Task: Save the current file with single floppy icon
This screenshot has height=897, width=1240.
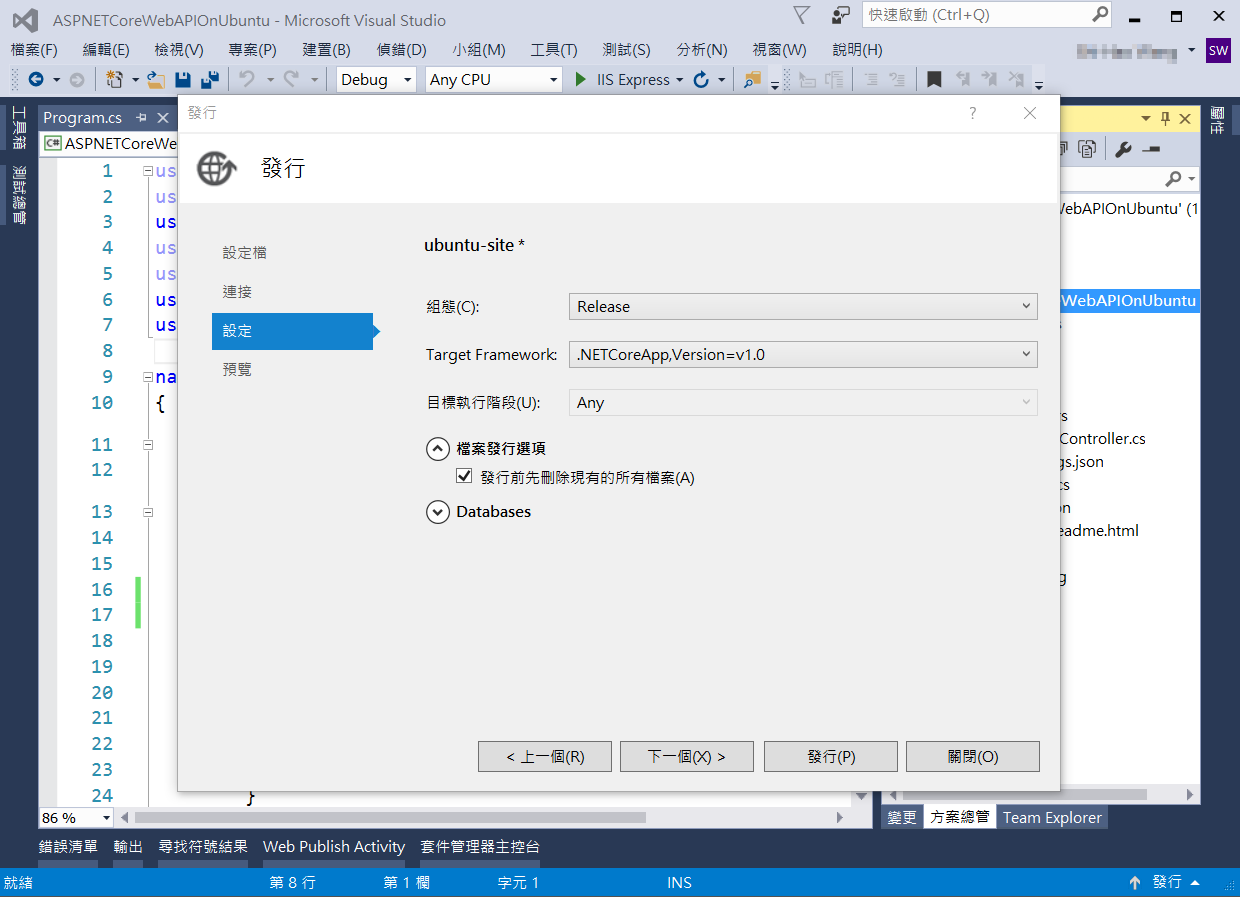Action: click(x=183, y=79)
